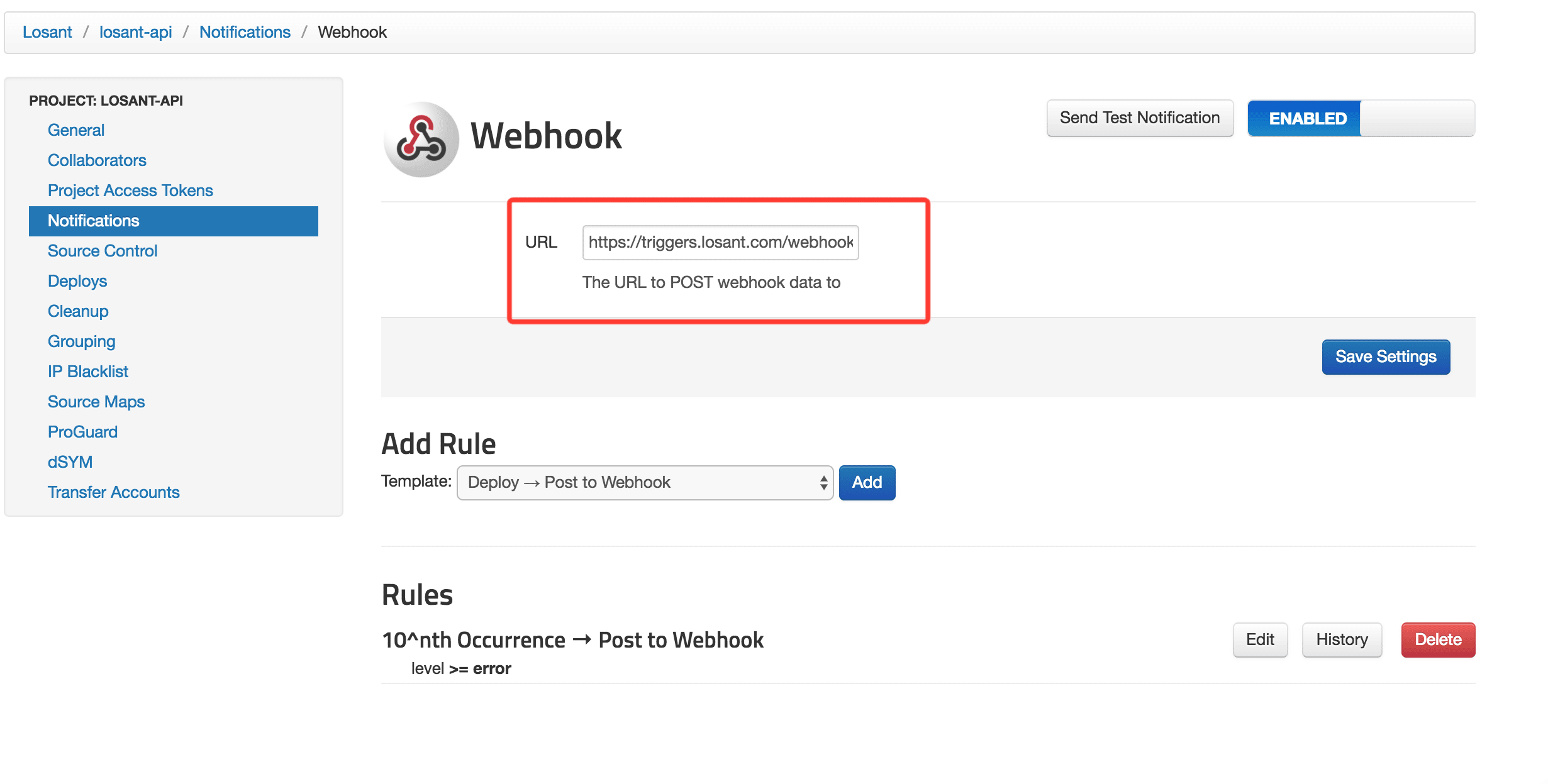Select Transfer Accounts in sidebar

tap(114, 492)
